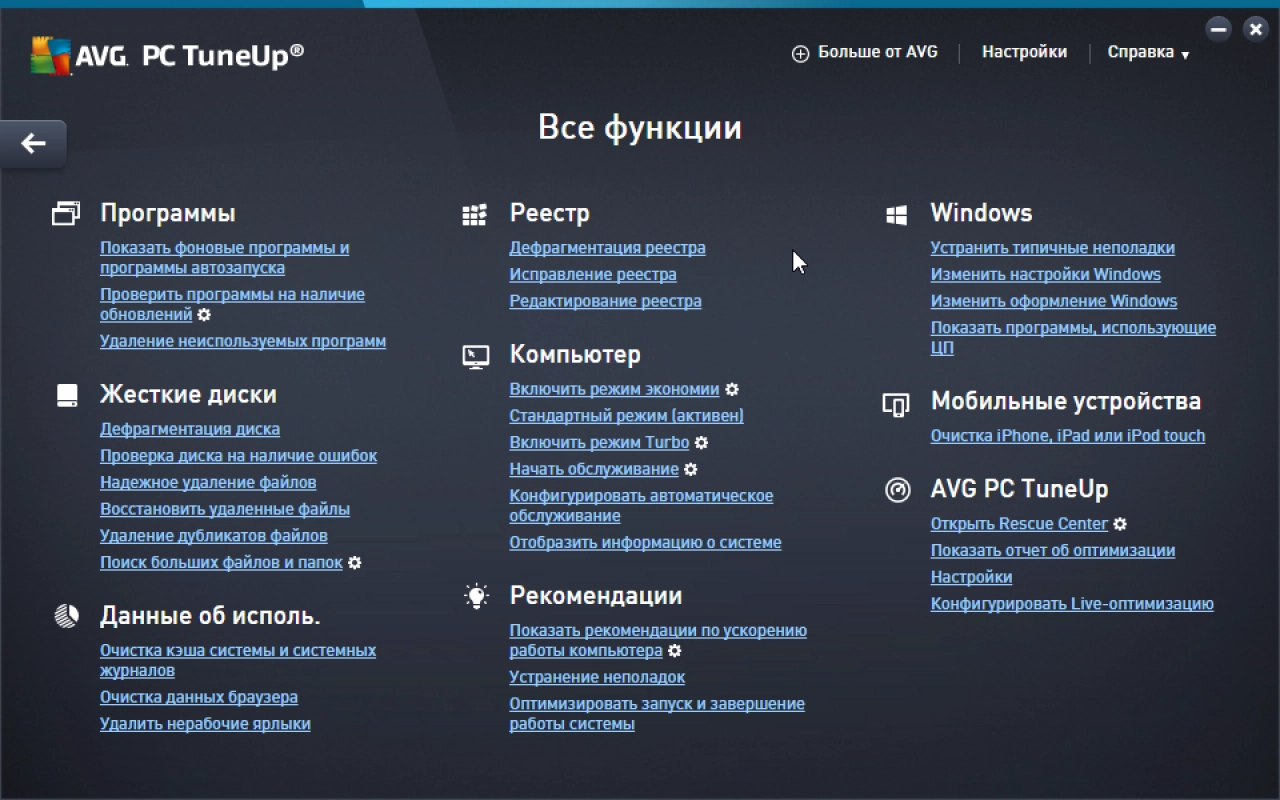This screenshot has height=800, width=1280.
Task: Open Проверка диска на наличие ошибок
Action: 239,456
